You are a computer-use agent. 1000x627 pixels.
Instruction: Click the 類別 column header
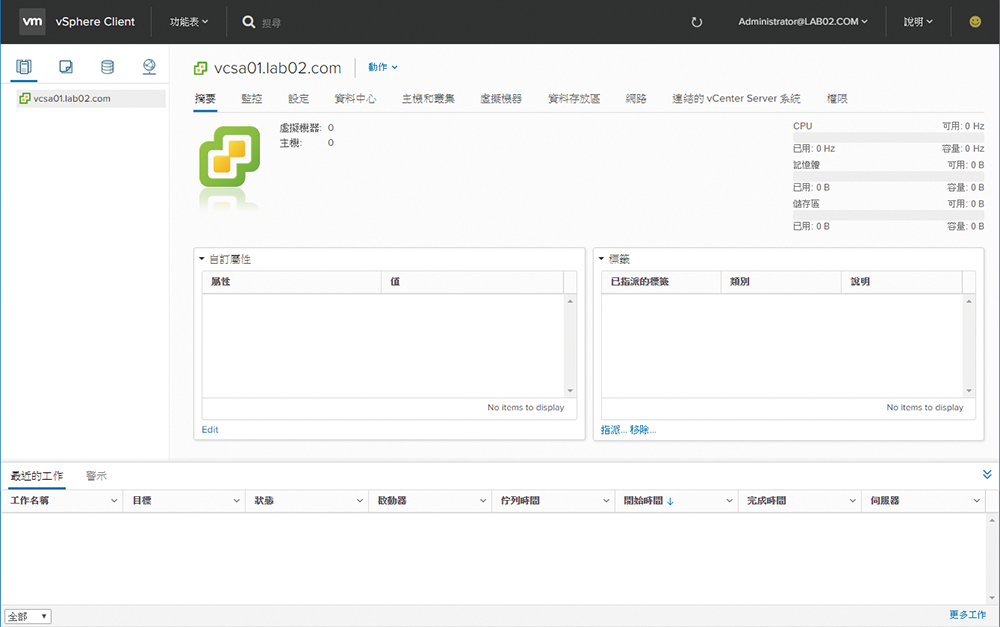tap(781, 282)
